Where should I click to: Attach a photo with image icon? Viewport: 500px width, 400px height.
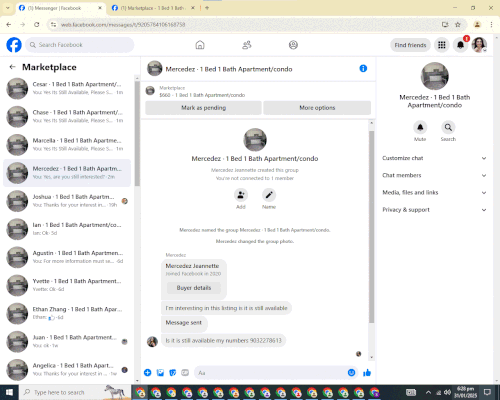pyautogui.click(x=160, y=373)
